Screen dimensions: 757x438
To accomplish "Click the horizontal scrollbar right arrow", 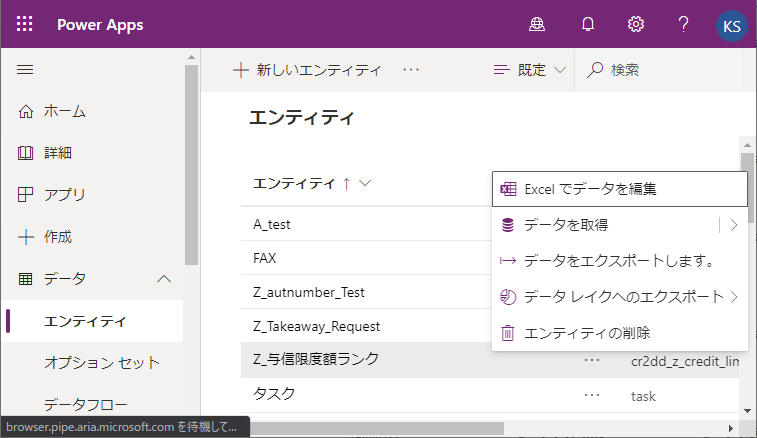I will [x=730, y=428].
